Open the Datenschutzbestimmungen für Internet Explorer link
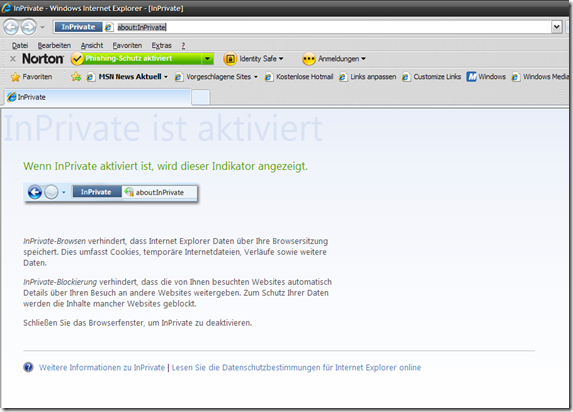Viewport: 573px width, 412px height. point(296,367)
